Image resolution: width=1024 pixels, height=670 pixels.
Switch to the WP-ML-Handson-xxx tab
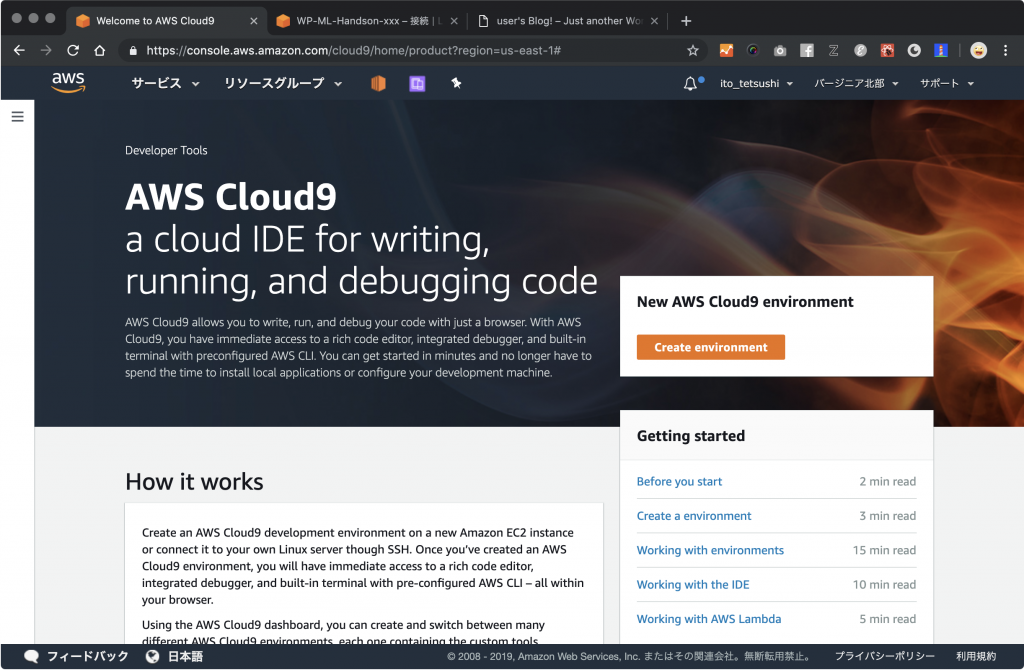(367, 21)
